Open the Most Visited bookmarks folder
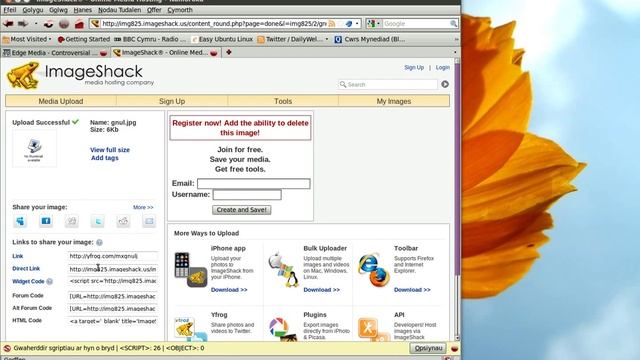Screen dimensions: 640x360 point(27,39)
